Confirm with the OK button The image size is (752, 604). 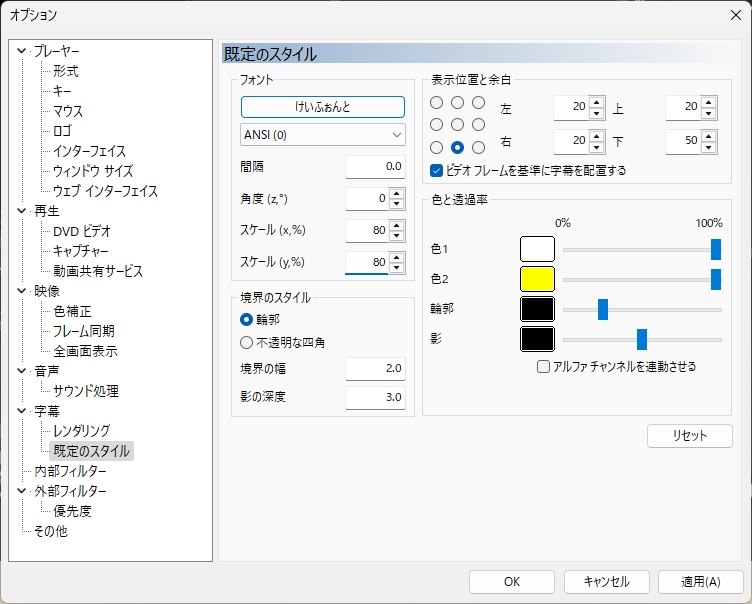tap(512, 581)
